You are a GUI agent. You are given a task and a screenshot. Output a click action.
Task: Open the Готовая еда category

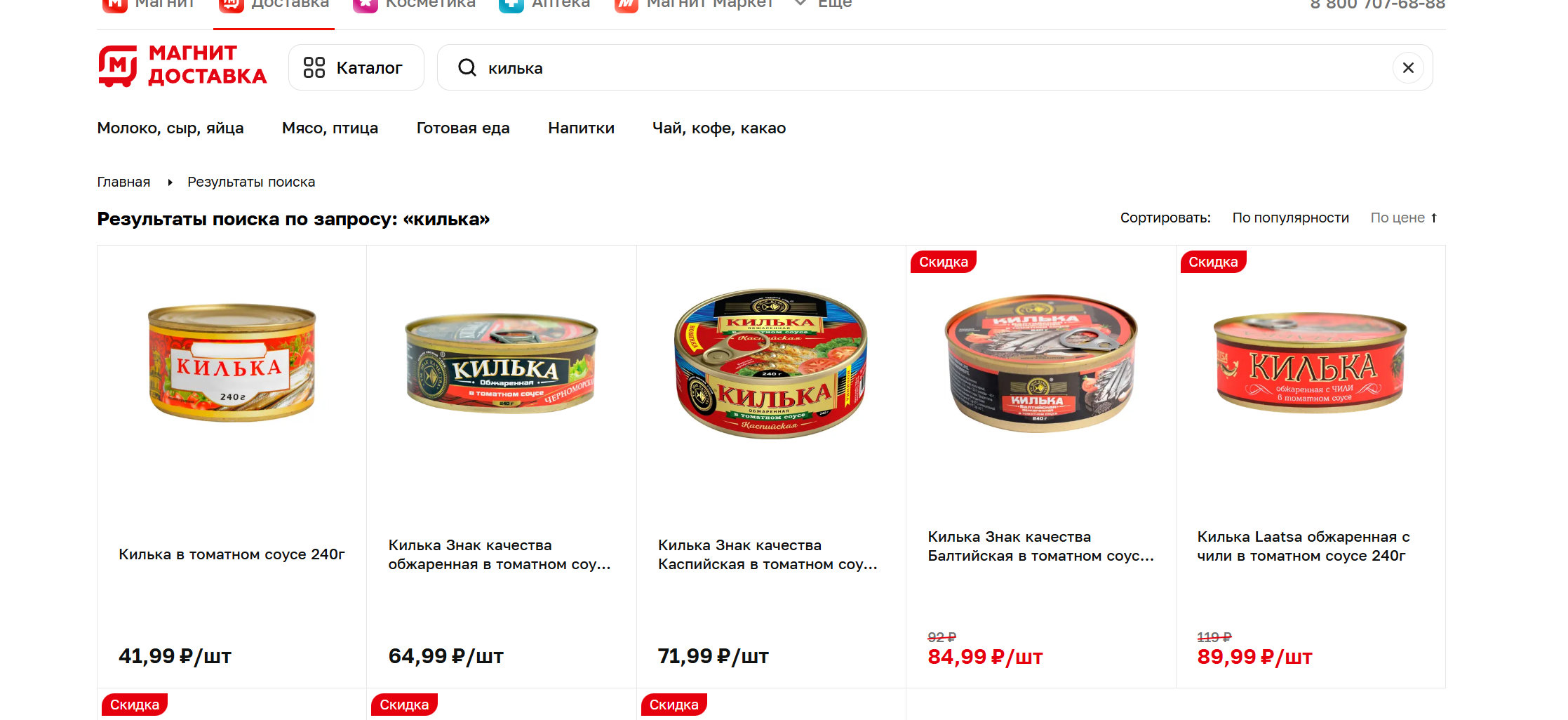click(463, 128)
